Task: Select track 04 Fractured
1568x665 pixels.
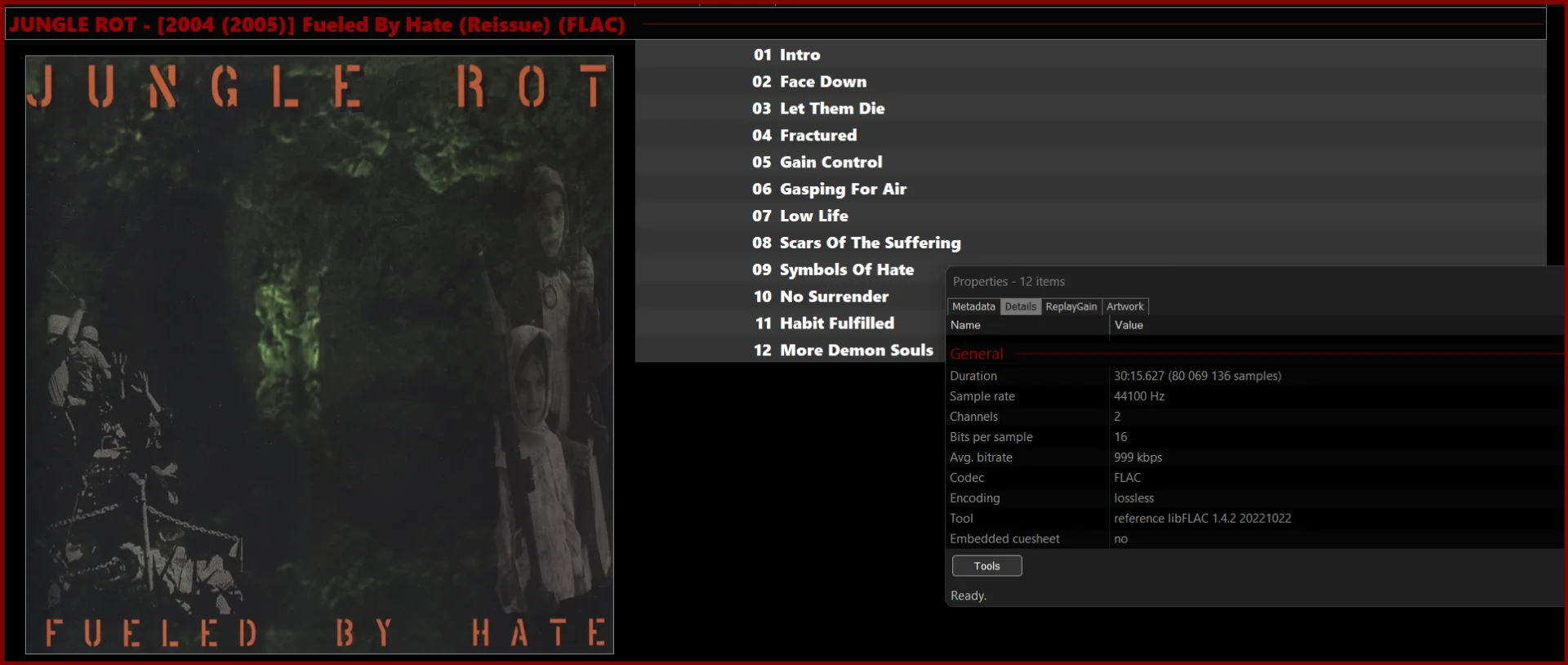Action: [1090, 136]
